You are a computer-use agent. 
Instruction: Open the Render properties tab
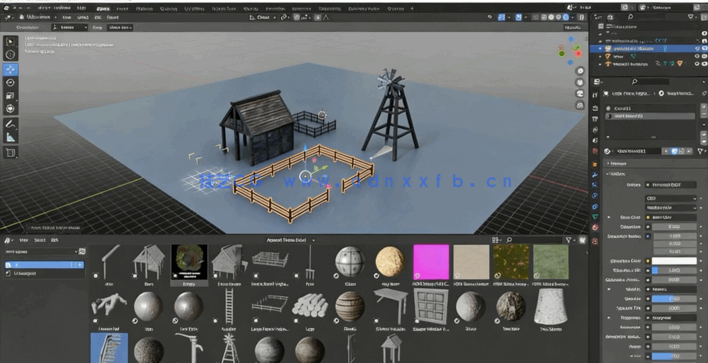tap(596, 108)
